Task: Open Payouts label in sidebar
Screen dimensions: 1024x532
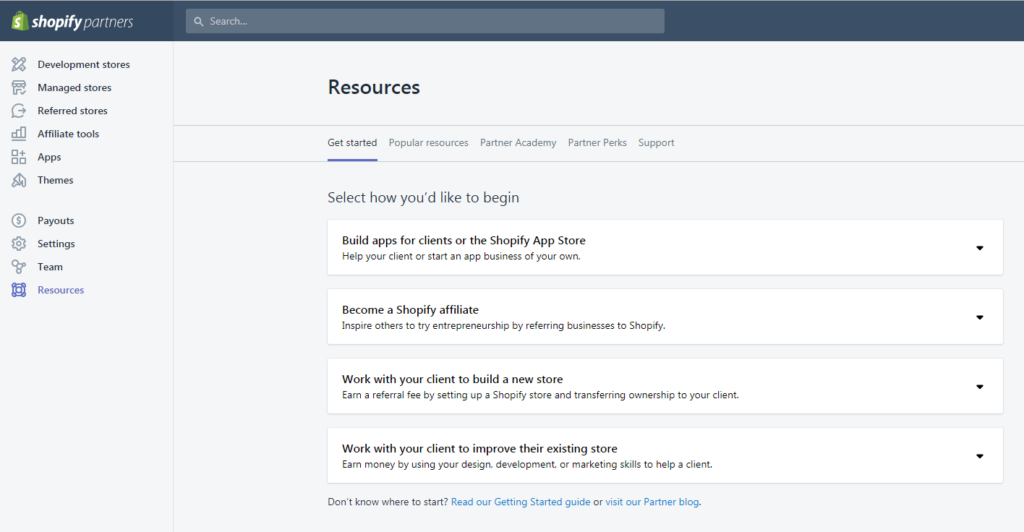Action: click(x=56, y=221)
